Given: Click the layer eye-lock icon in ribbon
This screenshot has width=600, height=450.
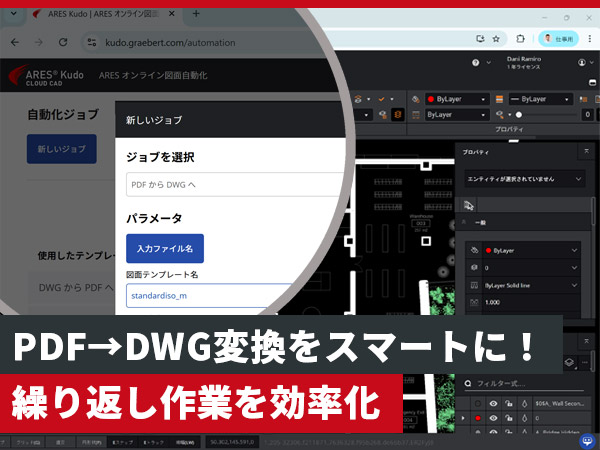Looking at the screenshot, I should [382, 114].
